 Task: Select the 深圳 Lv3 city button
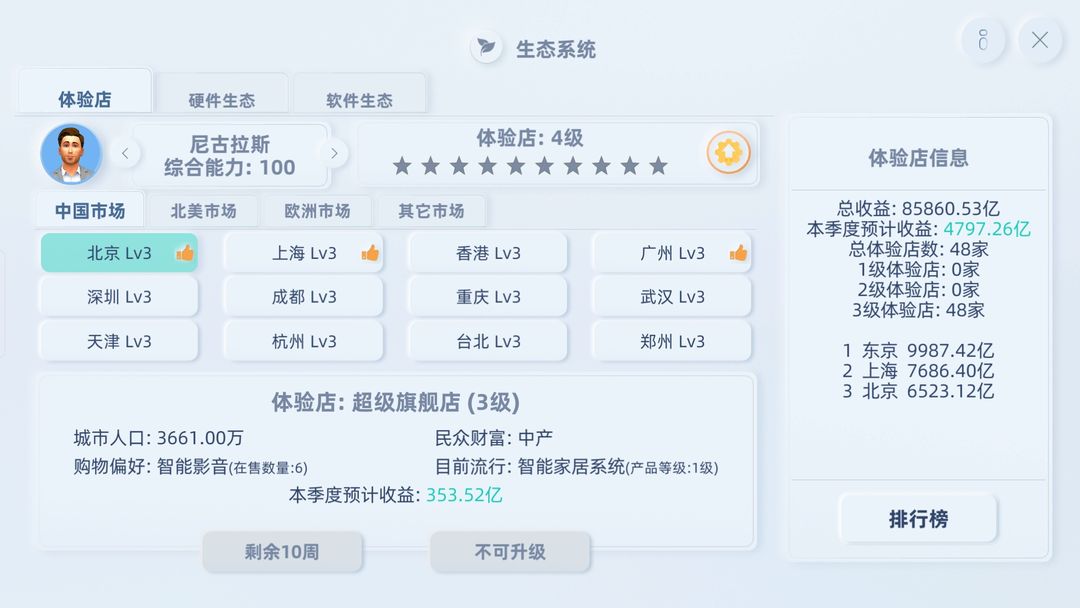[x=118, y=297]
